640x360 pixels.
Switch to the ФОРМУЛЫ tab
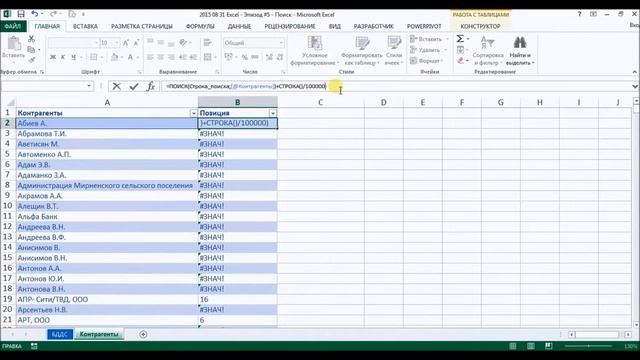click(200, 26)
